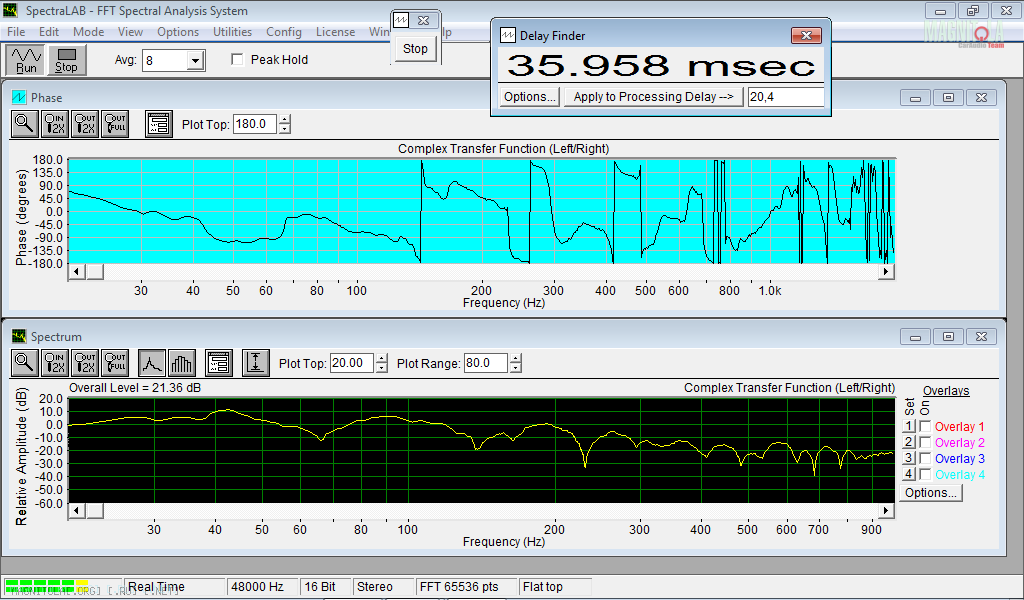Image resolution: width=1024 pixels, height=600 pixels.
Task: Open the Avg dropdown arrow
Action: tap(195, 61)
